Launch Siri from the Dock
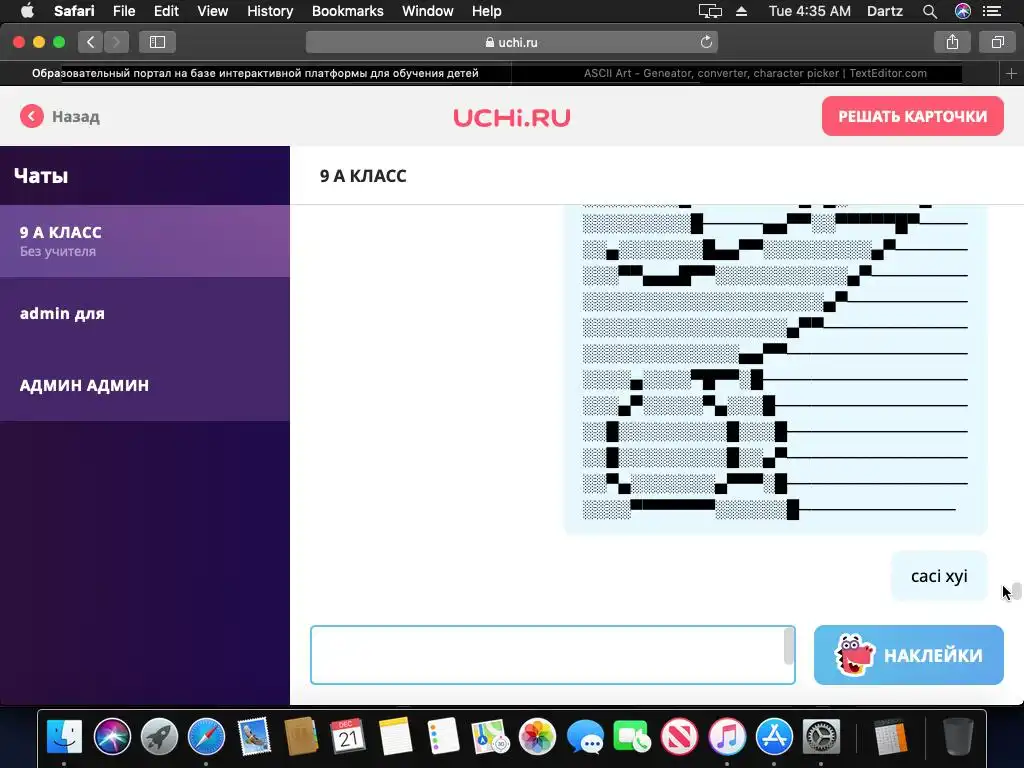The image size is (1024, 768). [112, 736]
